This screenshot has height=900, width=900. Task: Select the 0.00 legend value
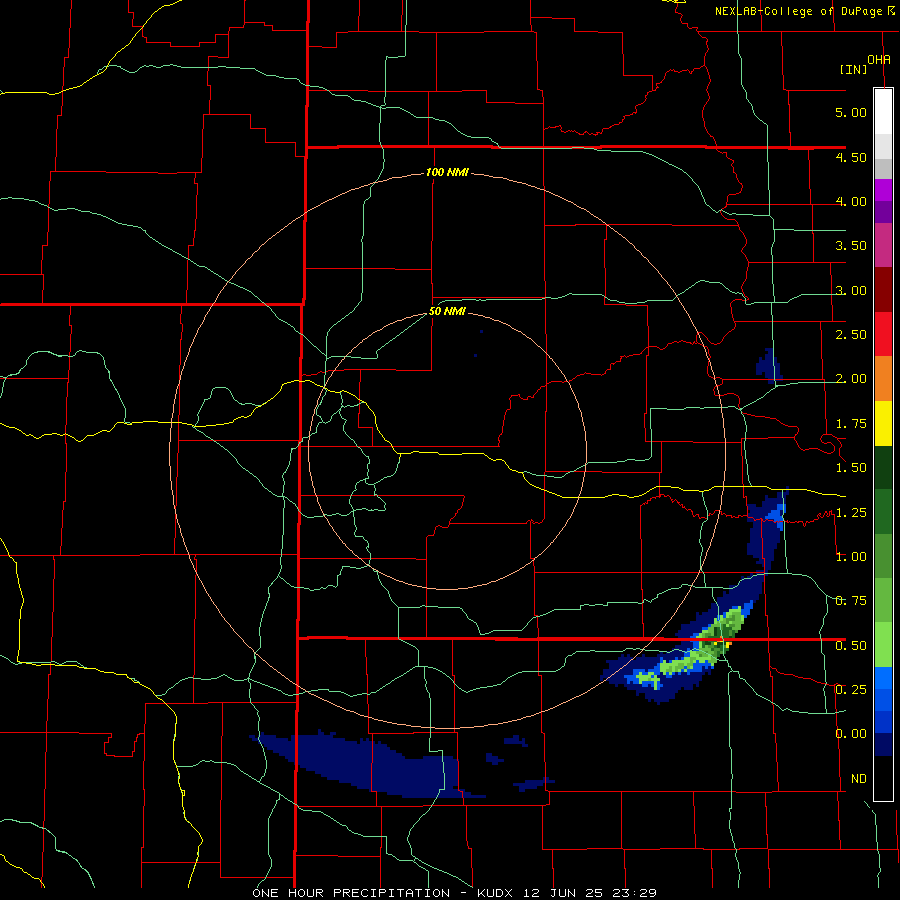(851, 734)
